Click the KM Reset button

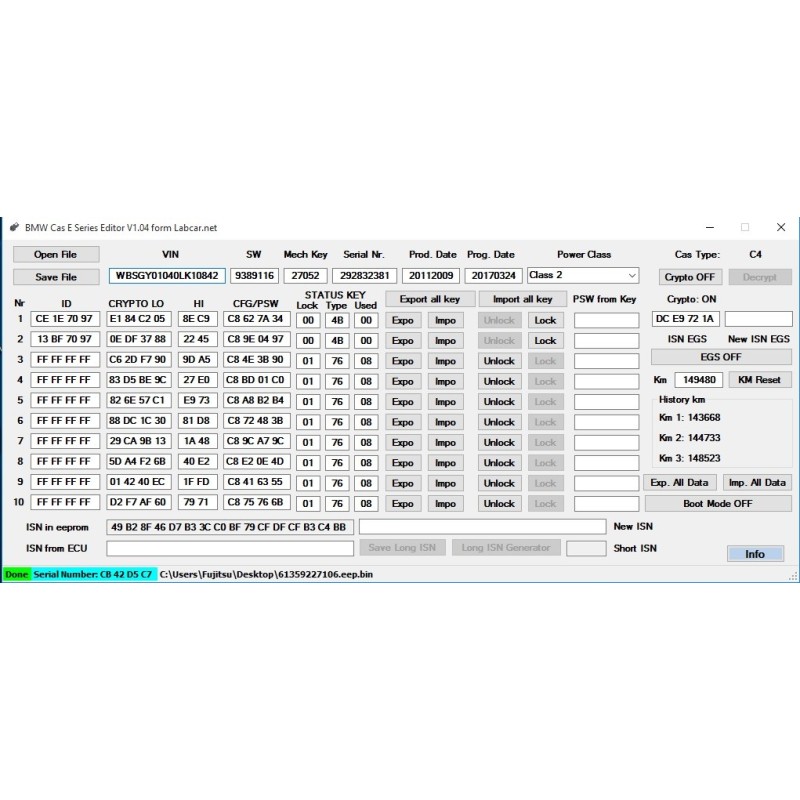point(759,380)
